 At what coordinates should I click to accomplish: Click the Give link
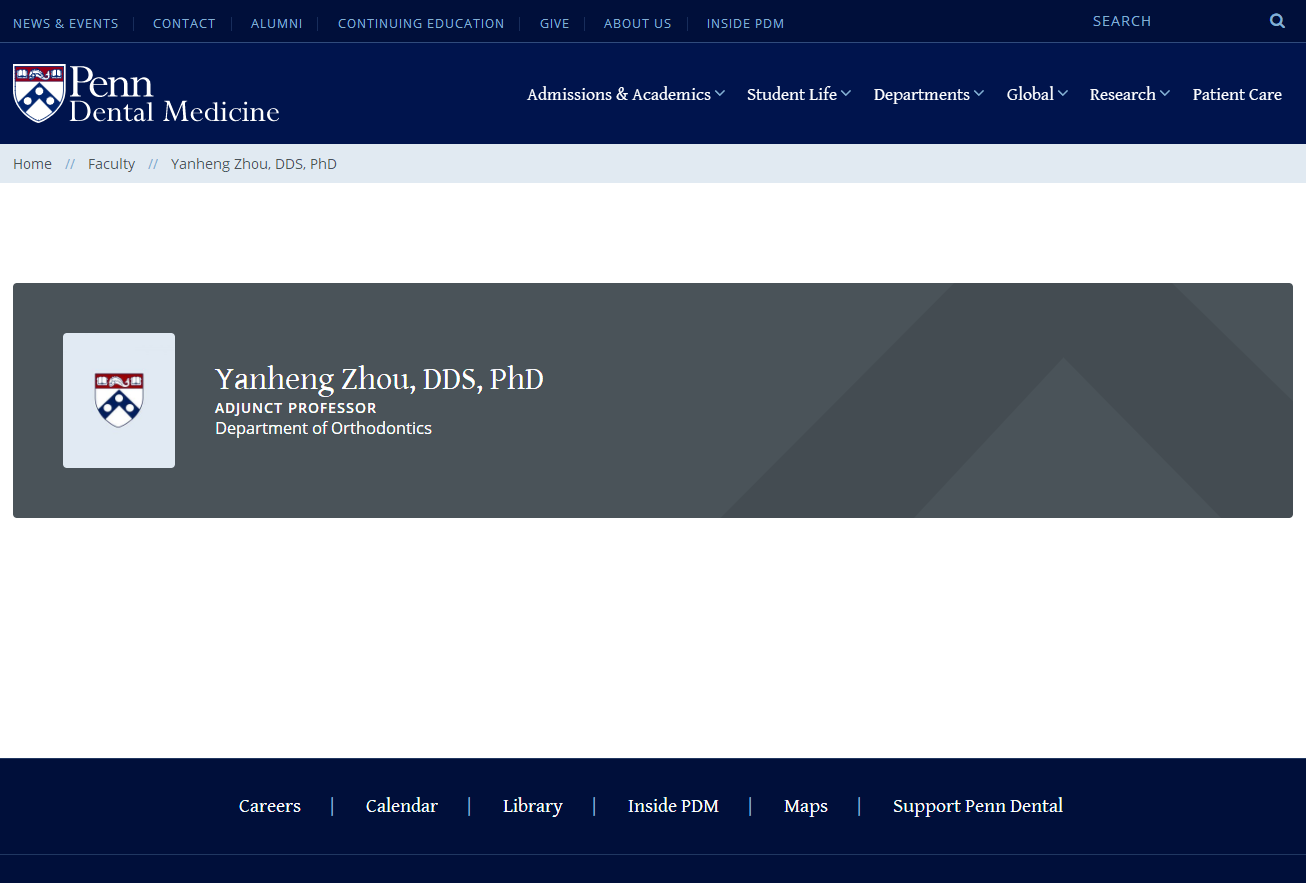pos(554,23)
